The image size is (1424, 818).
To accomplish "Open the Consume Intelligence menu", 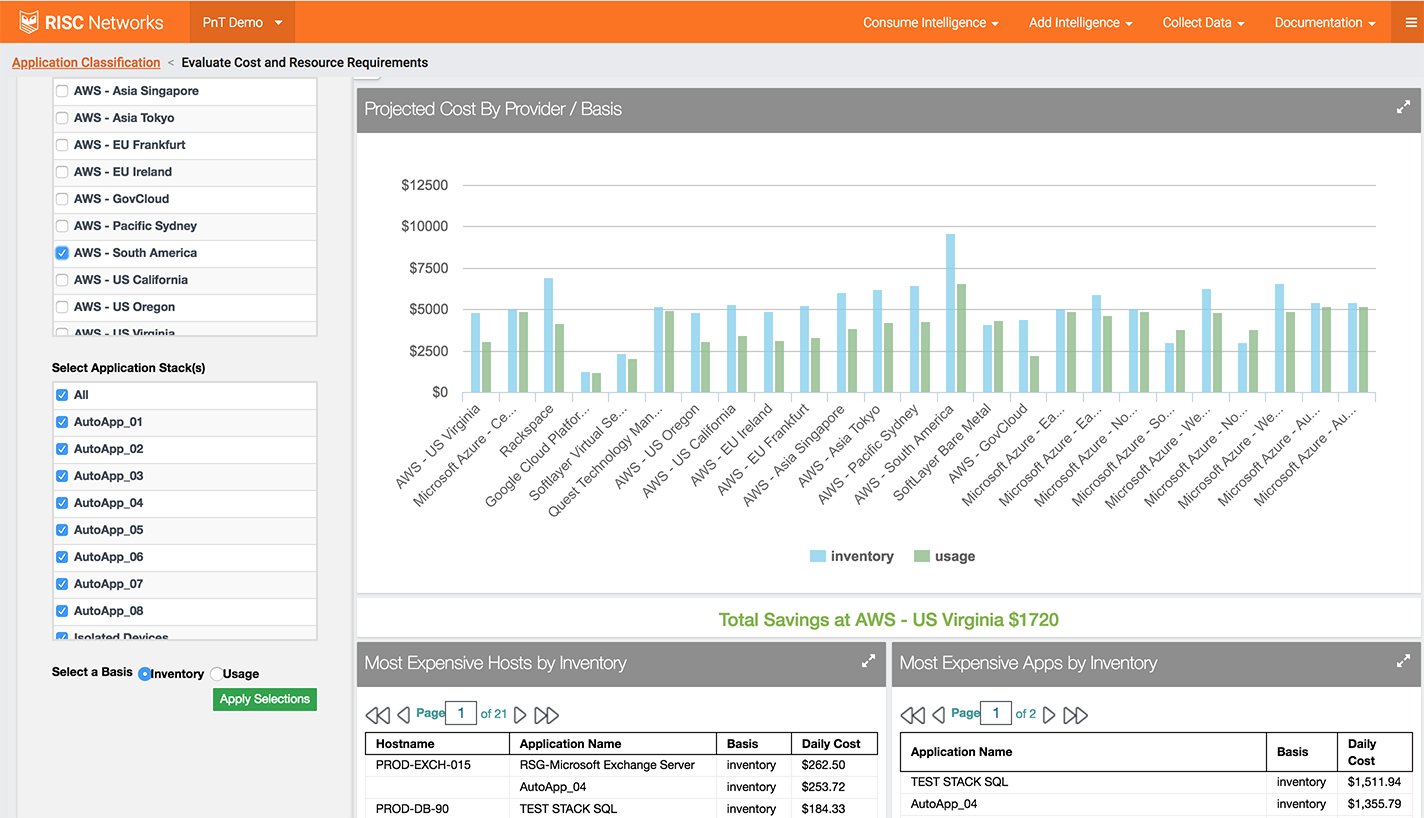I will tap(931, 22).
